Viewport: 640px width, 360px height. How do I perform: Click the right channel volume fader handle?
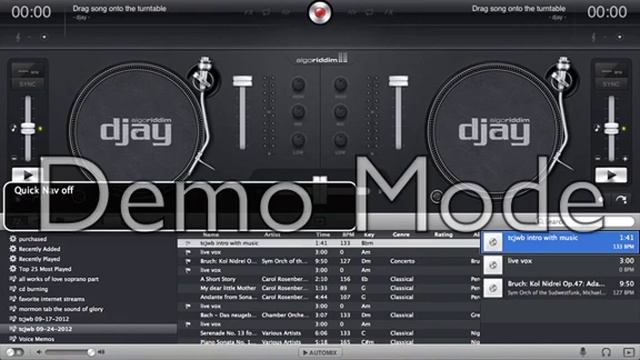coord(398,80)
